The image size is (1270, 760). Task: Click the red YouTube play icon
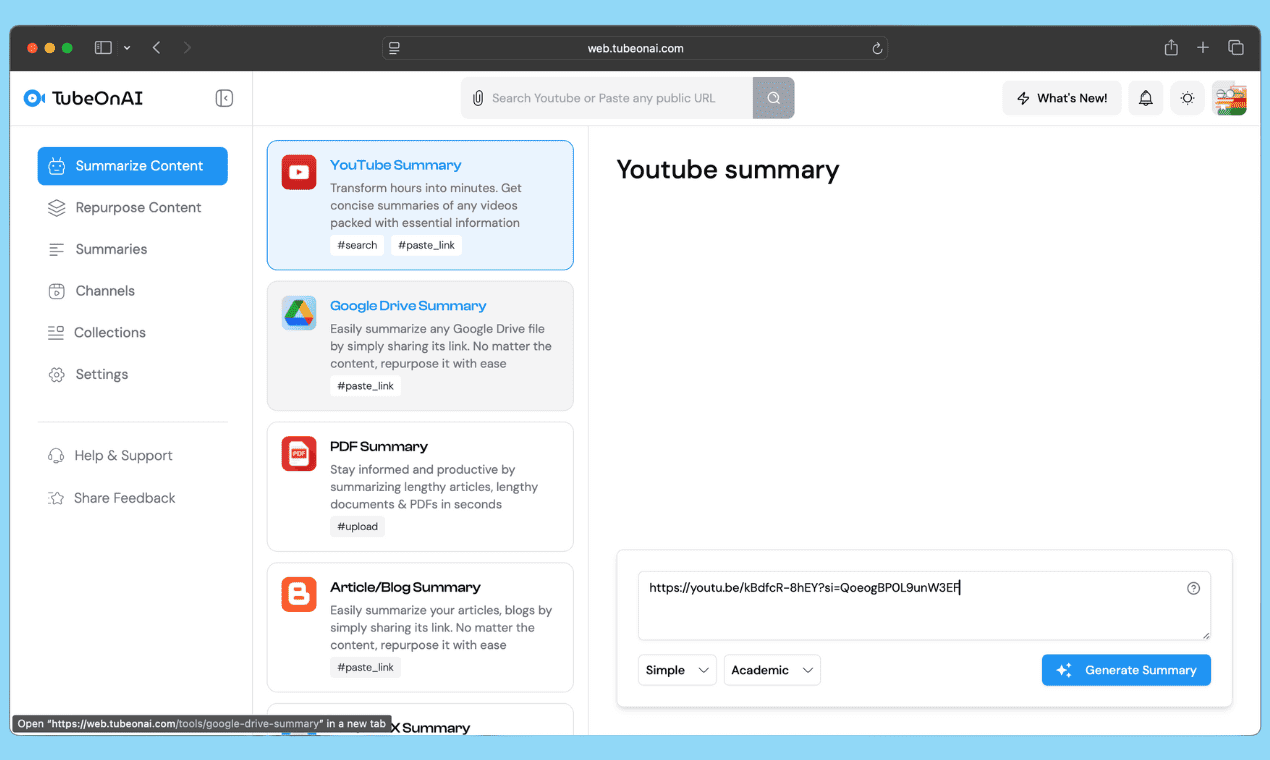point(299,172)
